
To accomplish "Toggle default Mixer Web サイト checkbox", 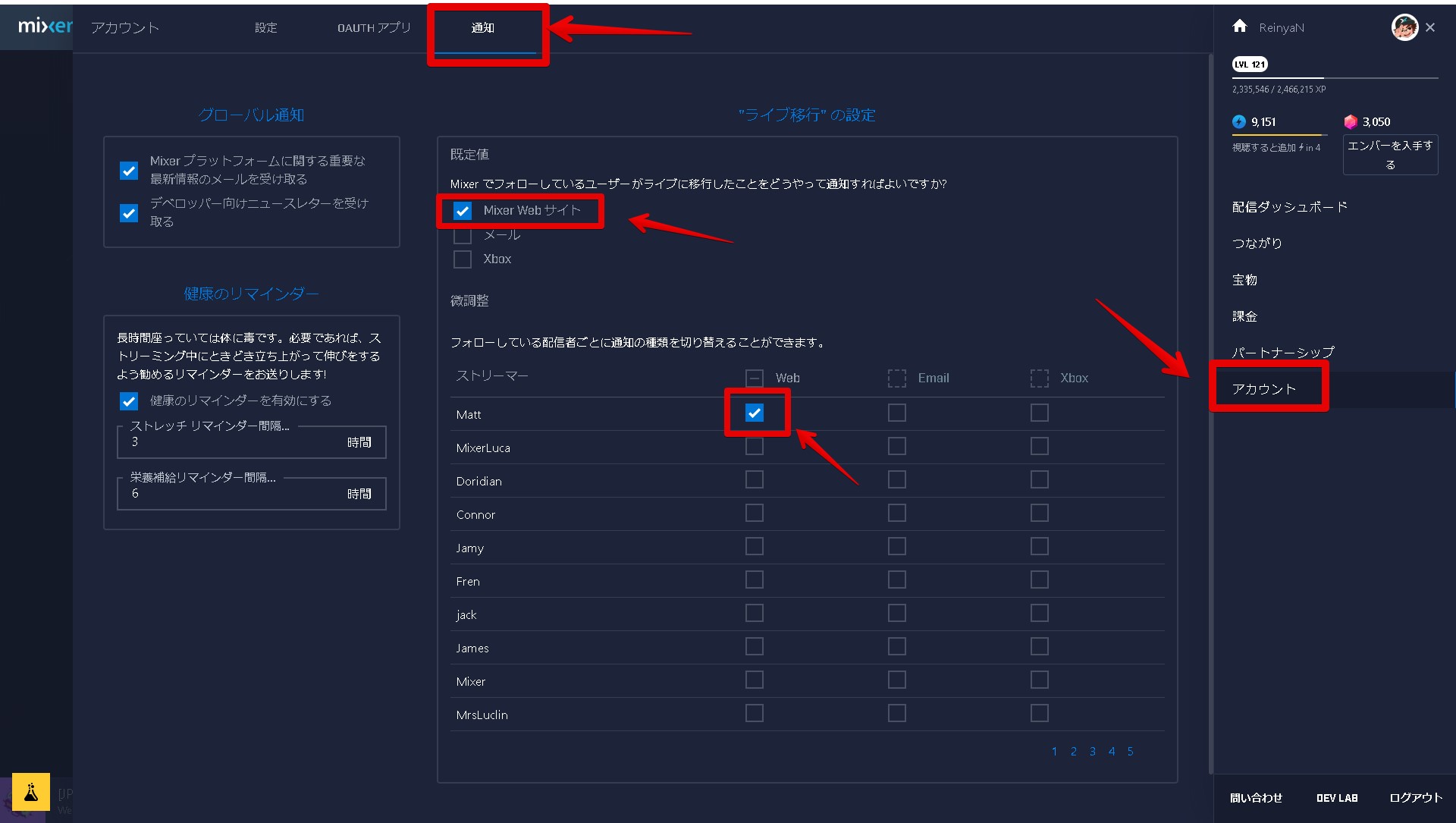I will [x=463, y=211].
